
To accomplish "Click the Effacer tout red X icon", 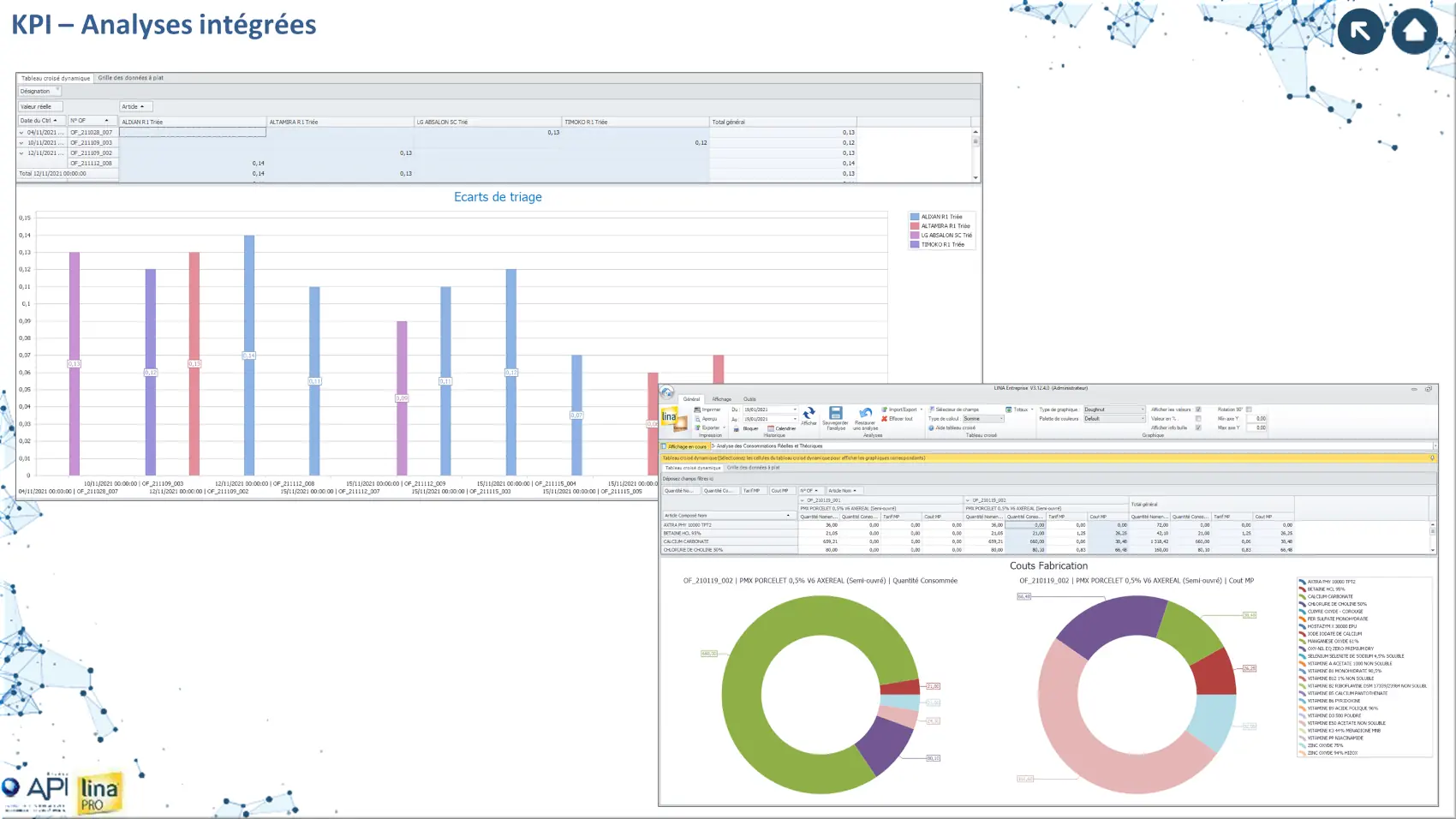I will [x=885, y=419].
